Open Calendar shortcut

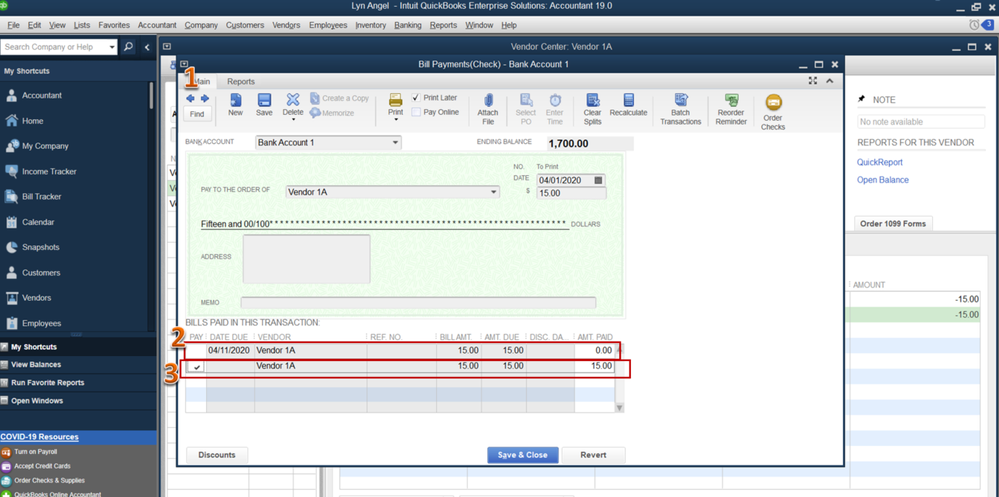pyautogui.click(x=38, y=222)
